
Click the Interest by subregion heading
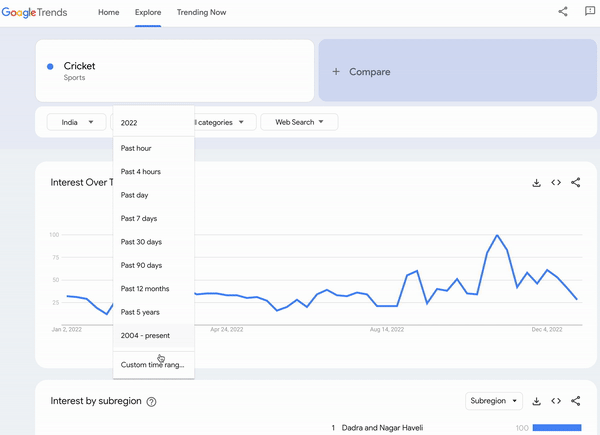(96, 401)
